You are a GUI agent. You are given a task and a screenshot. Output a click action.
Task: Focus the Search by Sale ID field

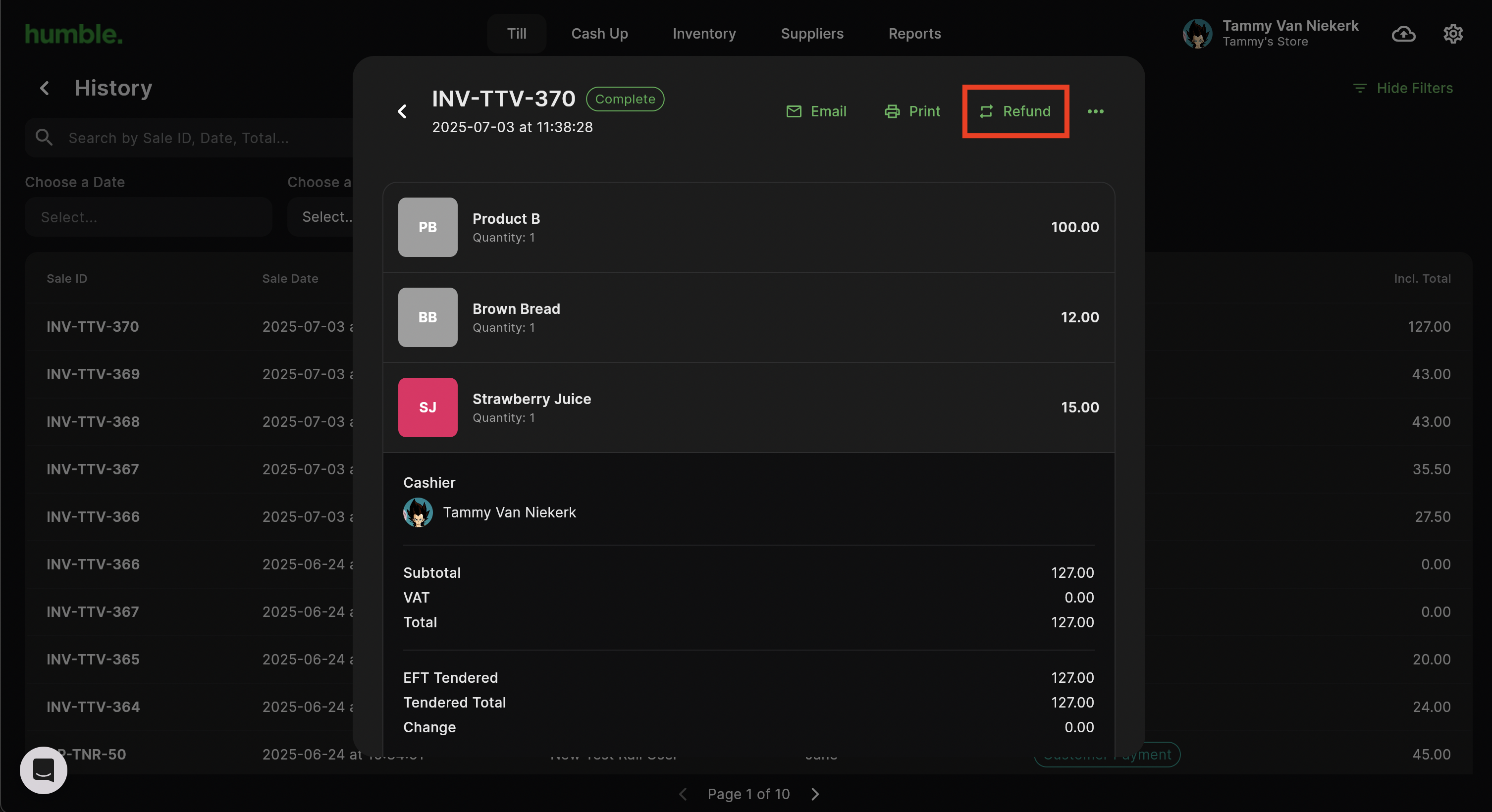189,138
